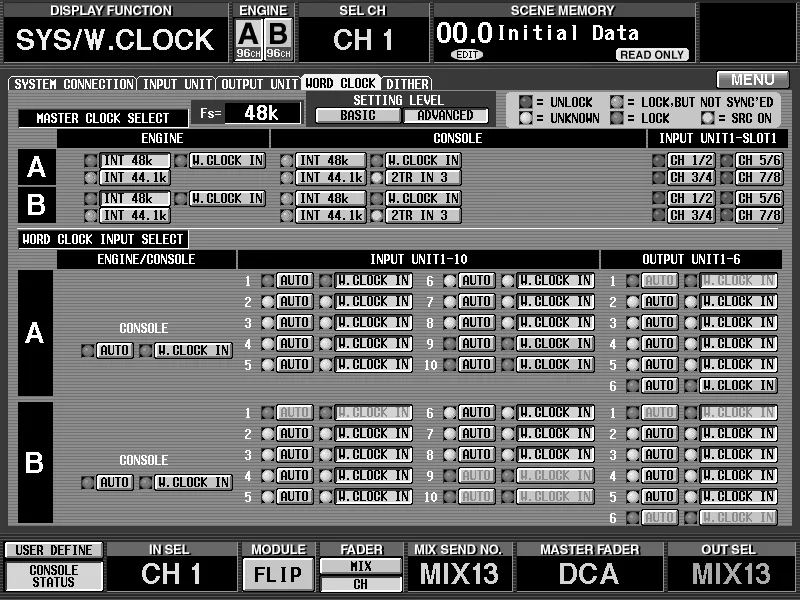The image size is (800, 600).
Task: Select CH 3/4 input unit slot in row B
Action: (691, 215)
